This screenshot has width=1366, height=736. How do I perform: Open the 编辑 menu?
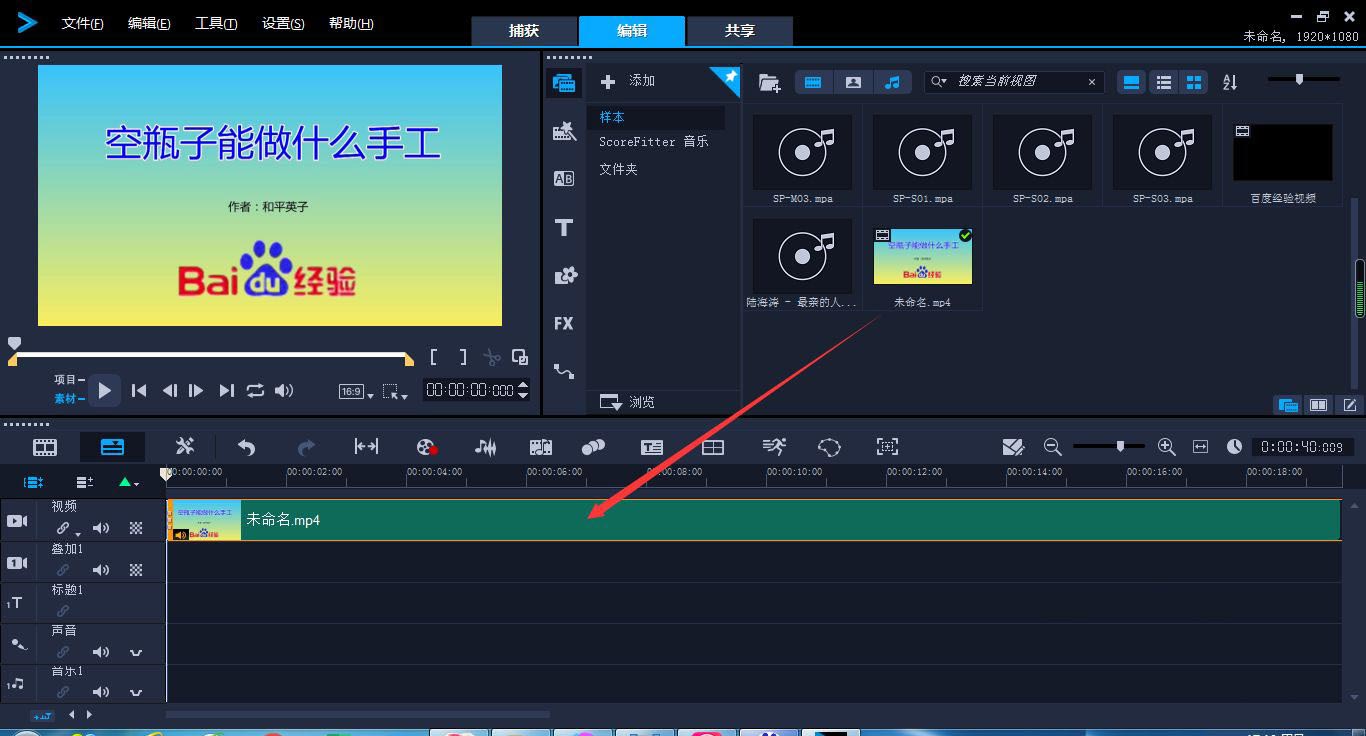(x=149, y=23)
